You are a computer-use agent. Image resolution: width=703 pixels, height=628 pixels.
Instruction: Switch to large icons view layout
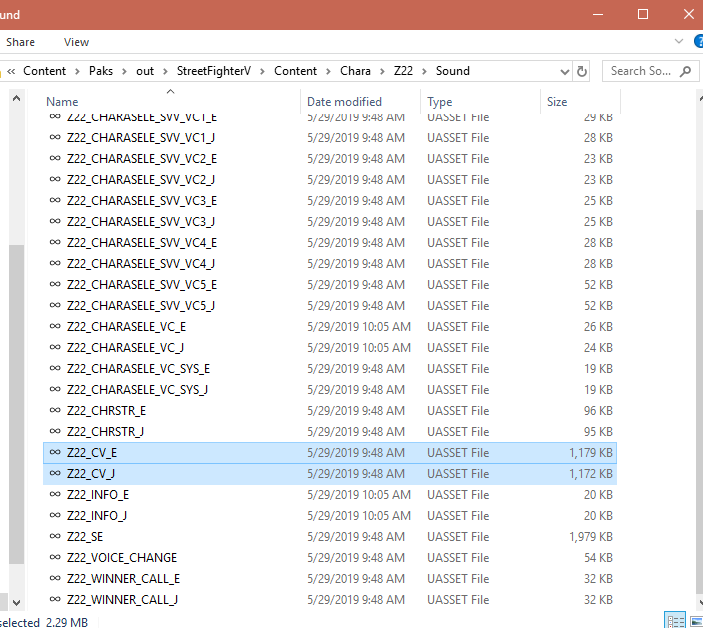tap(696, 621)
